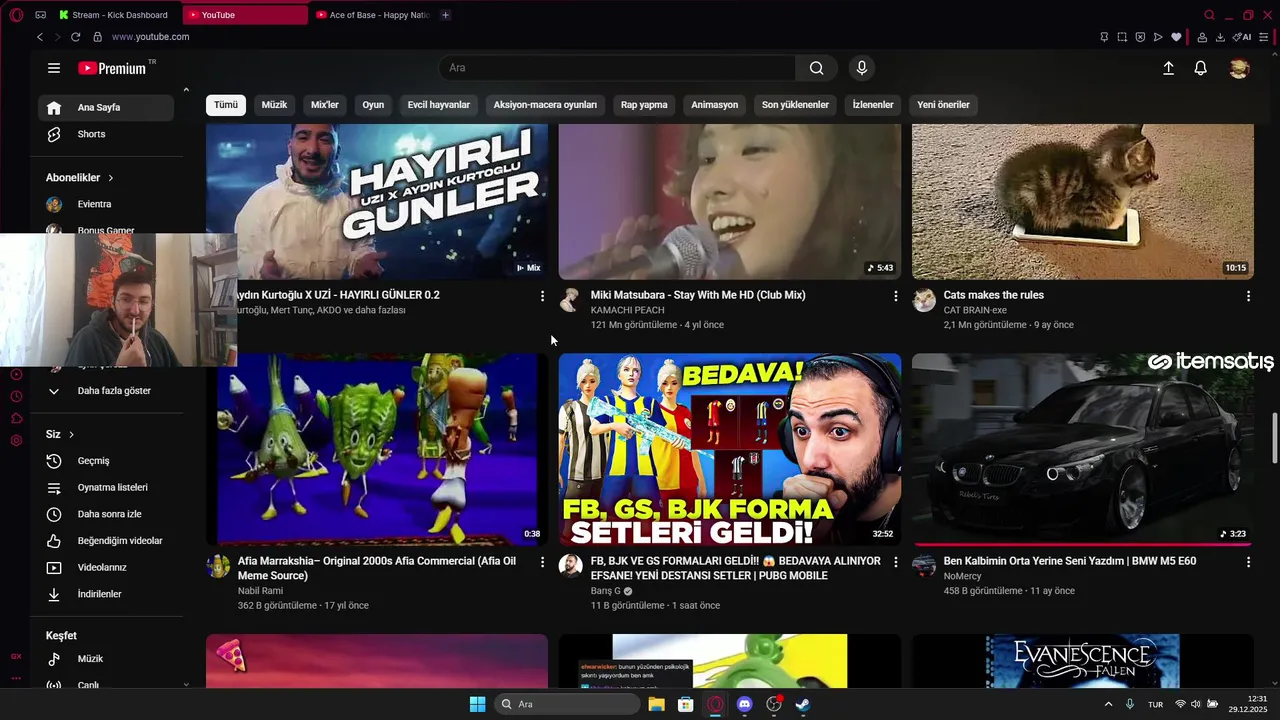Open Opera sidebar history clock icon
The width and height of the screenshot is (1280, 720).
(16, 396)
